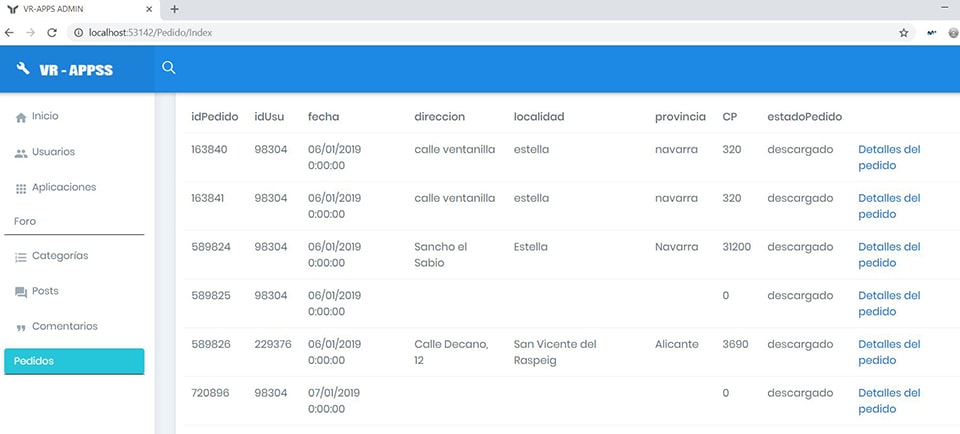View Detalles del pedido for order 589826
The width and height of the screenshot is (960, 434).
pos(888,352)
